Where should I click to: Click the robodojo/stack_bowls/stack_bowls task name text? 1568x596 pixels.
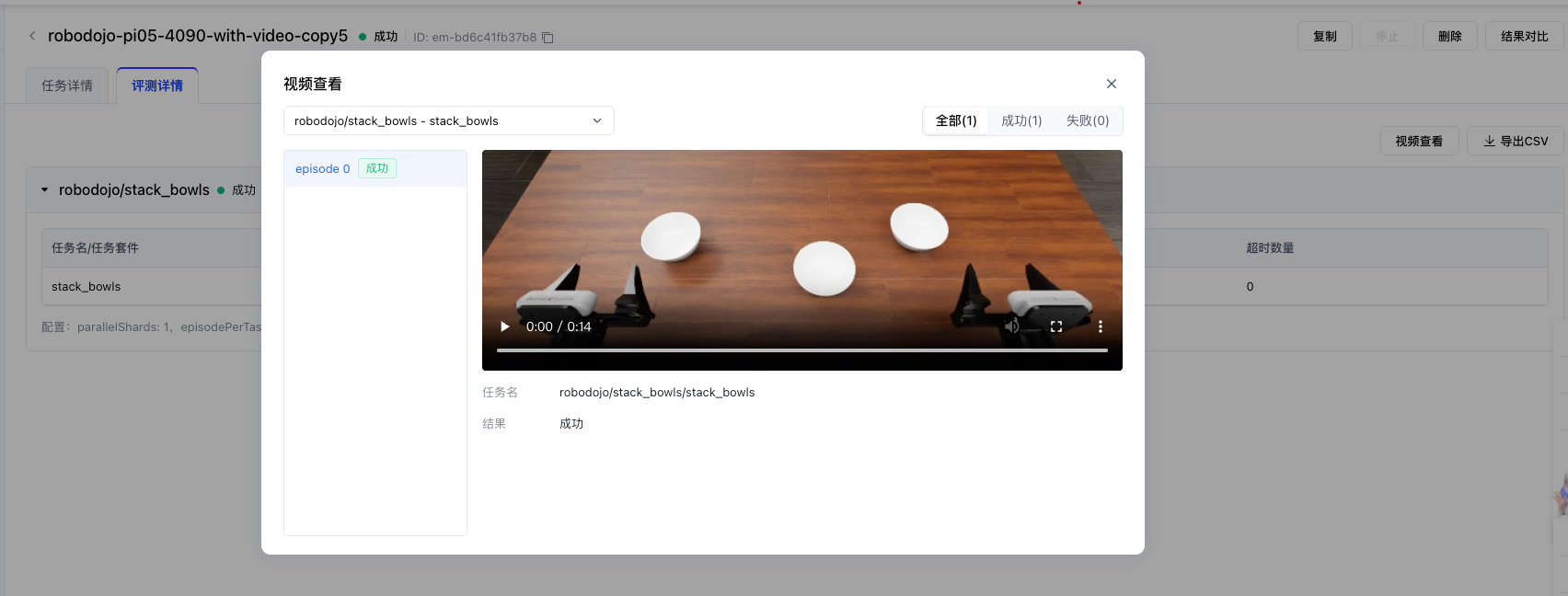tap(657, 392)
